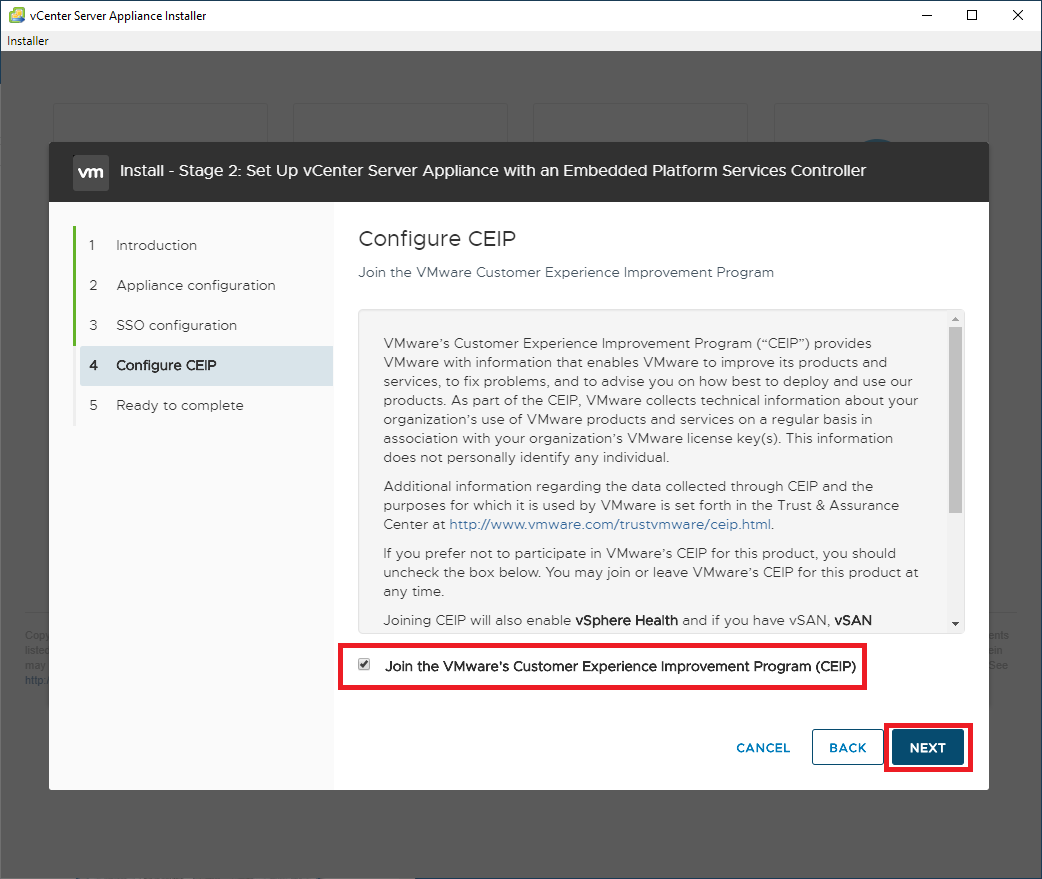Click the vm logo in wizard header
This screenshot has width=1042, height=879.
coord(91,171)
